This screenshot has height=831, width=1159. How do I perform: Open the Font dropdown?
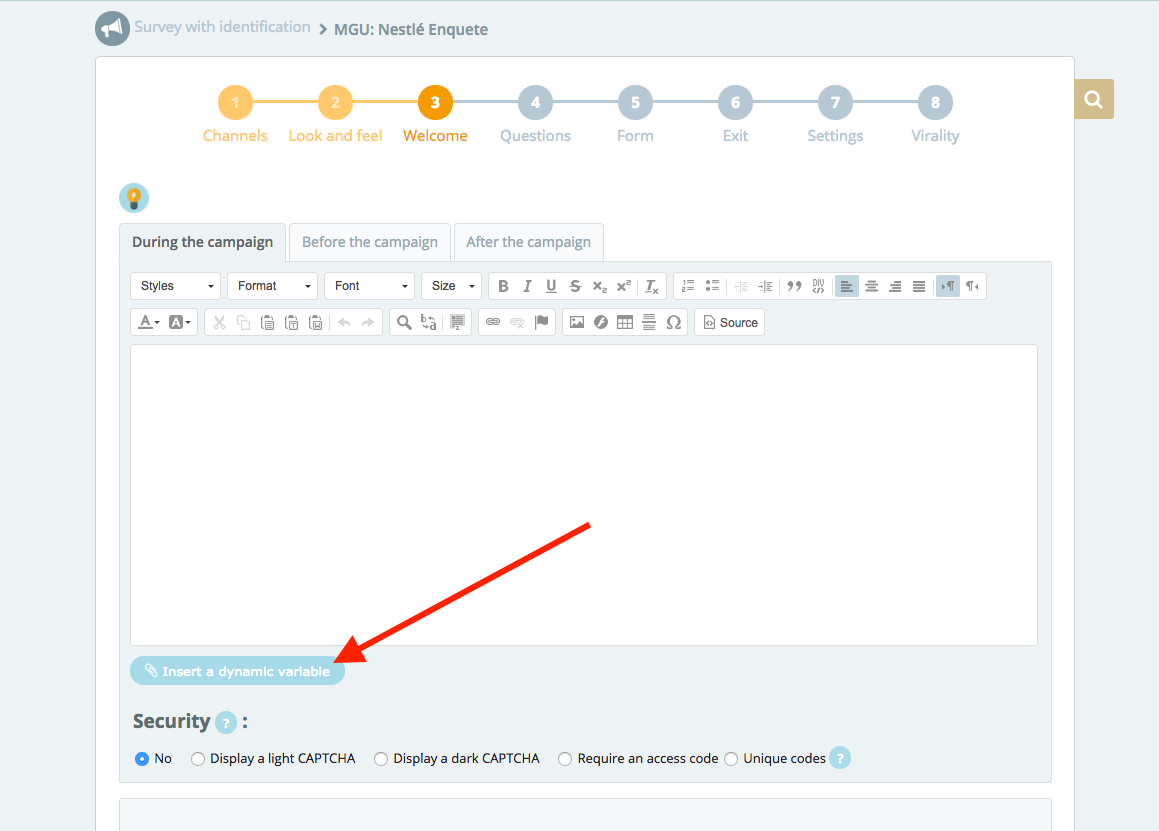pos(368,286)
